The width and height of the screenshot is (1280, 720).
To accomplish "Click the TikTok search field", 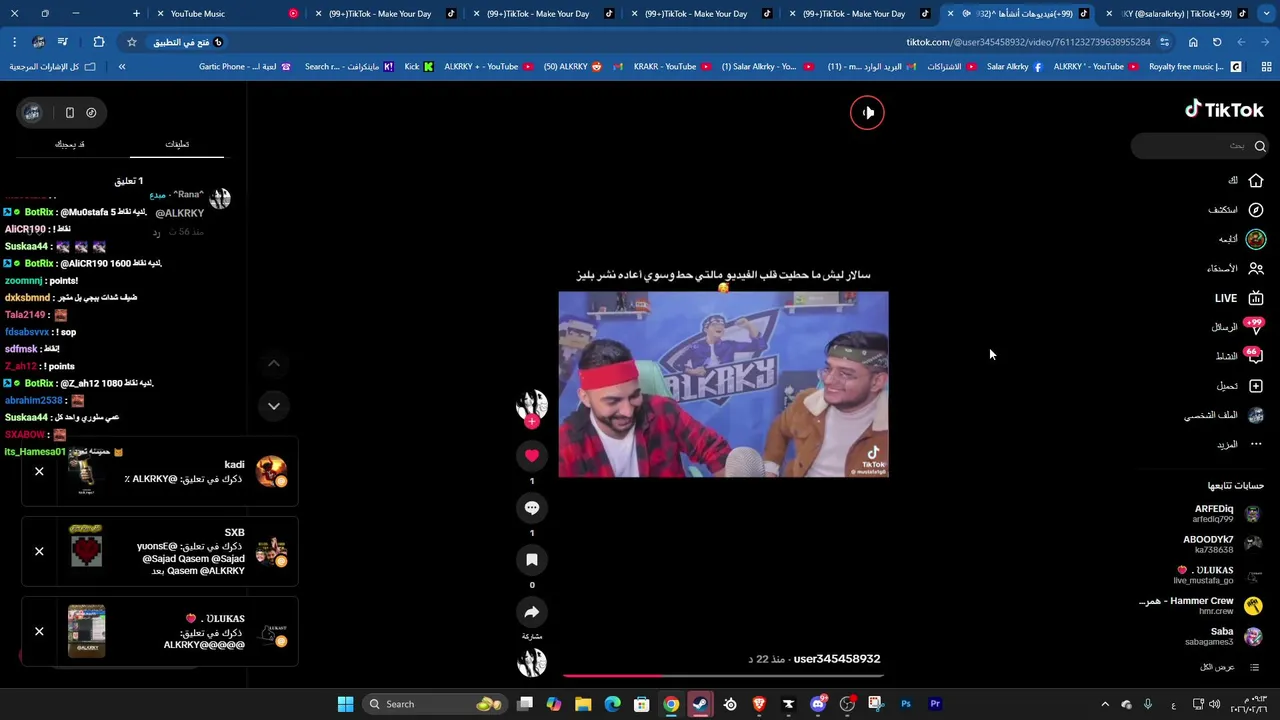I will [x=1200, y=146].
